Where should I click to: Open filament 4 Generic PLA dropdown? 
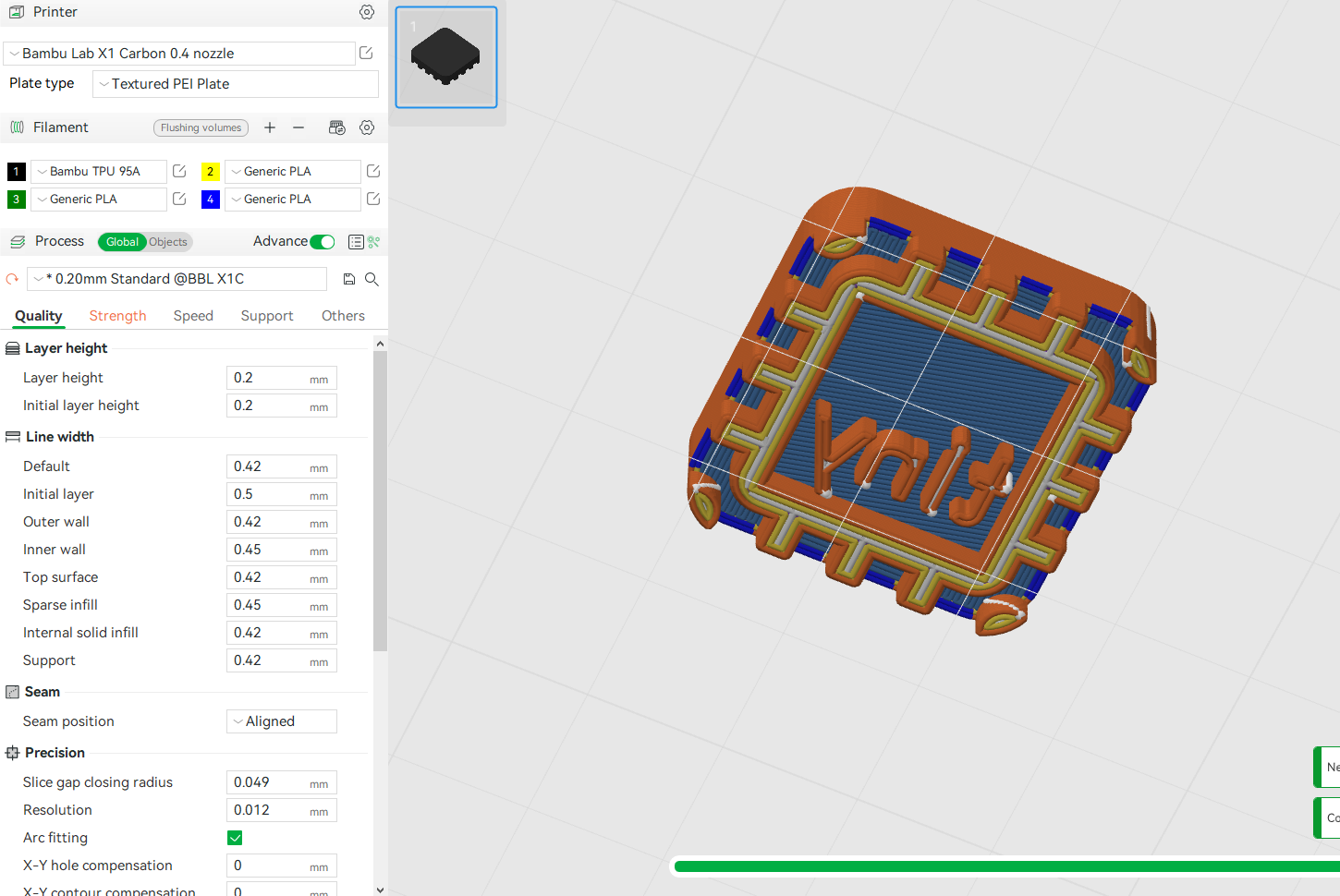click(293, 200)
